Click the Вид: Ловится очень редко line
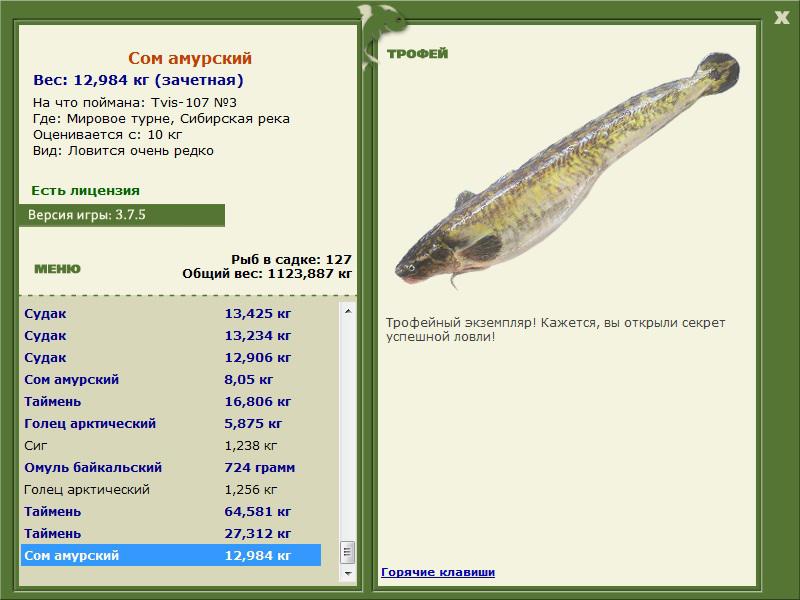Image resolution: width=800 pixels, height=600 pixels. [x=123, y=151]
